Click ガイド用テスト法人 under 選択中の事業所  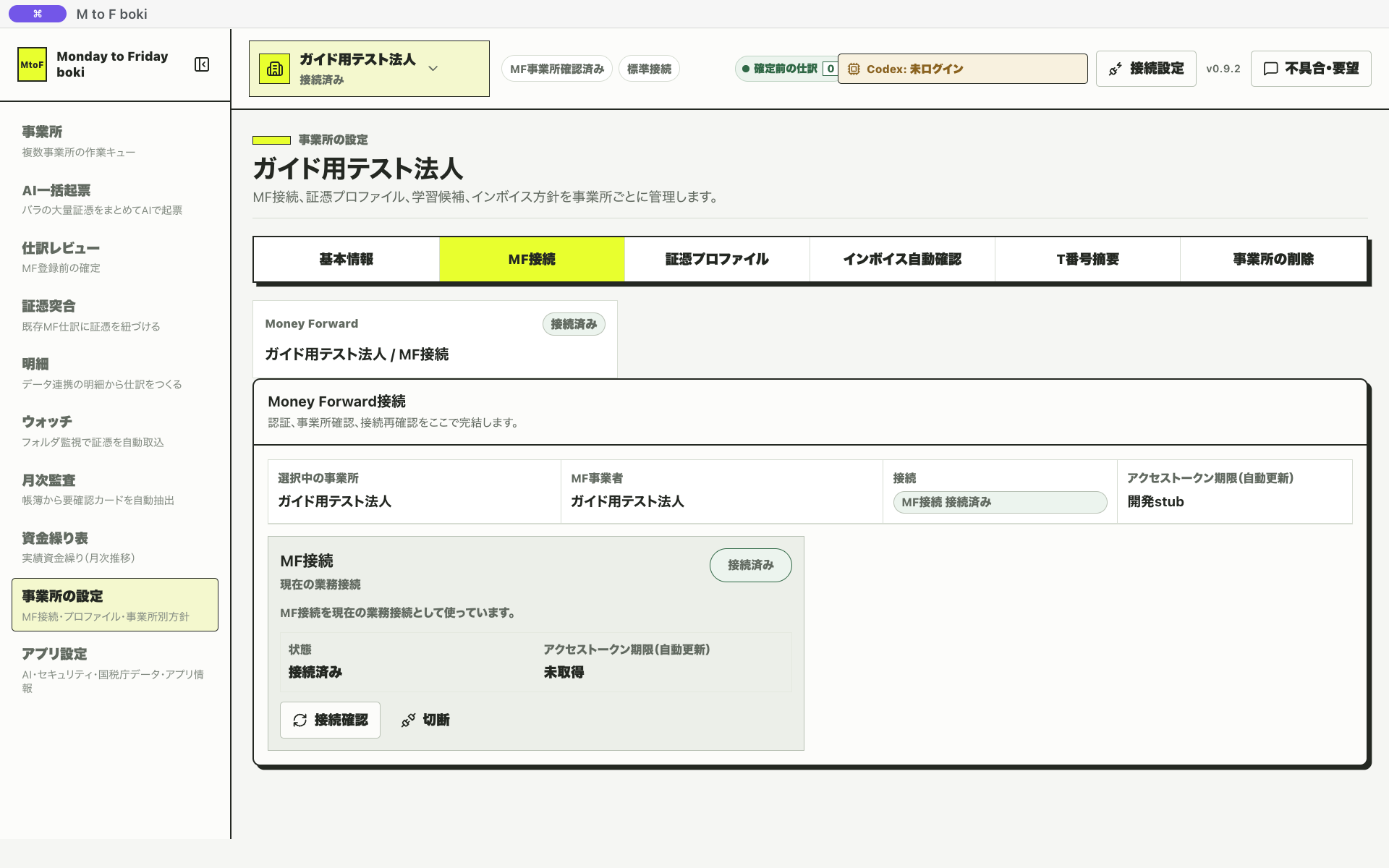click(x=334, y=501)
